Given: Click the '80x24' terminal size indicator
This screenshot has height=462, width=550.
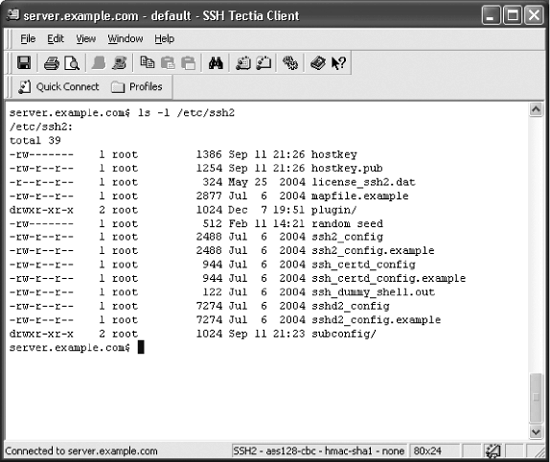Looking at the screenshot, I should tap(427, 451).
